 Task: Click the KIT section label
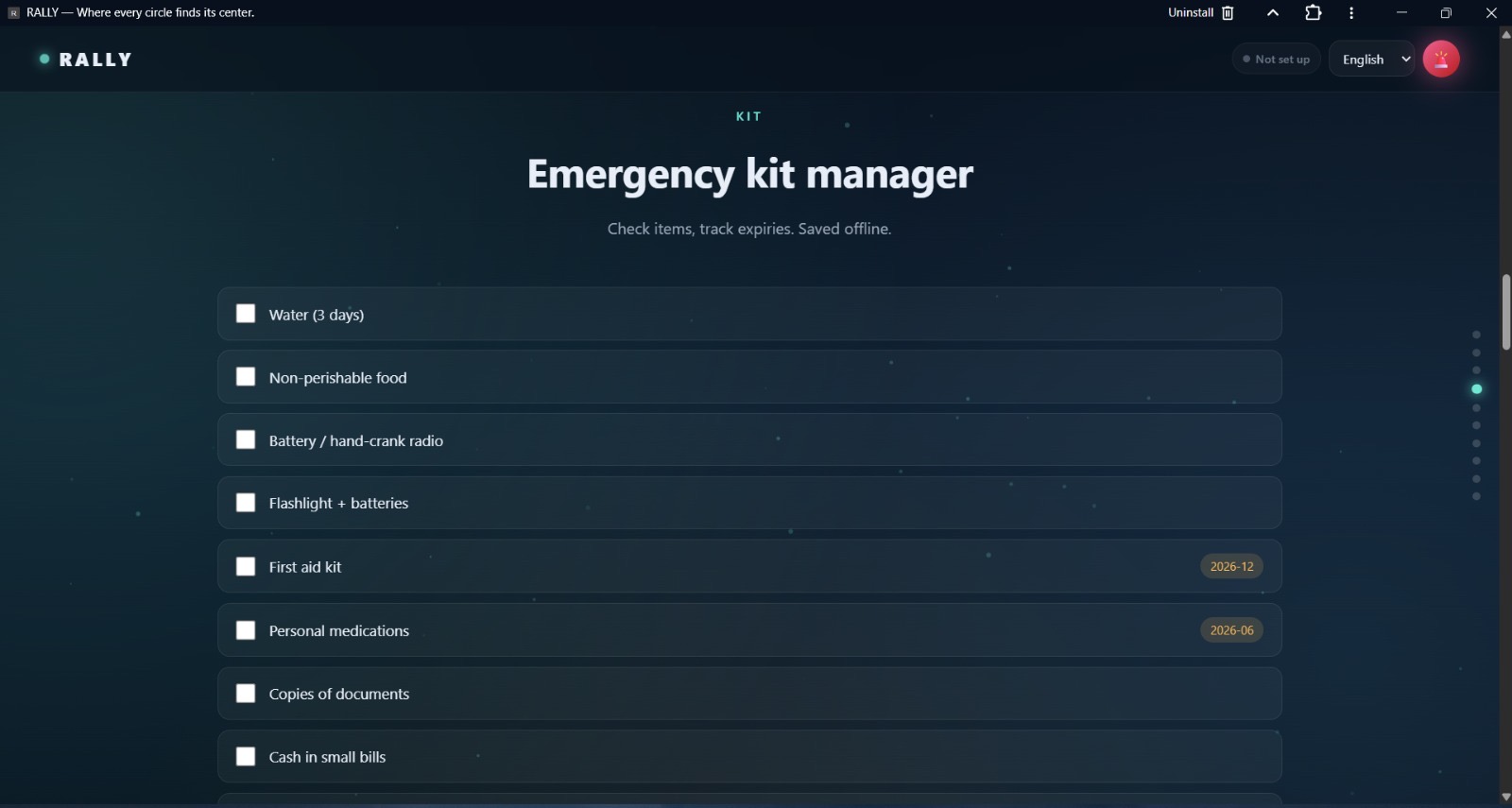point(749,116)
